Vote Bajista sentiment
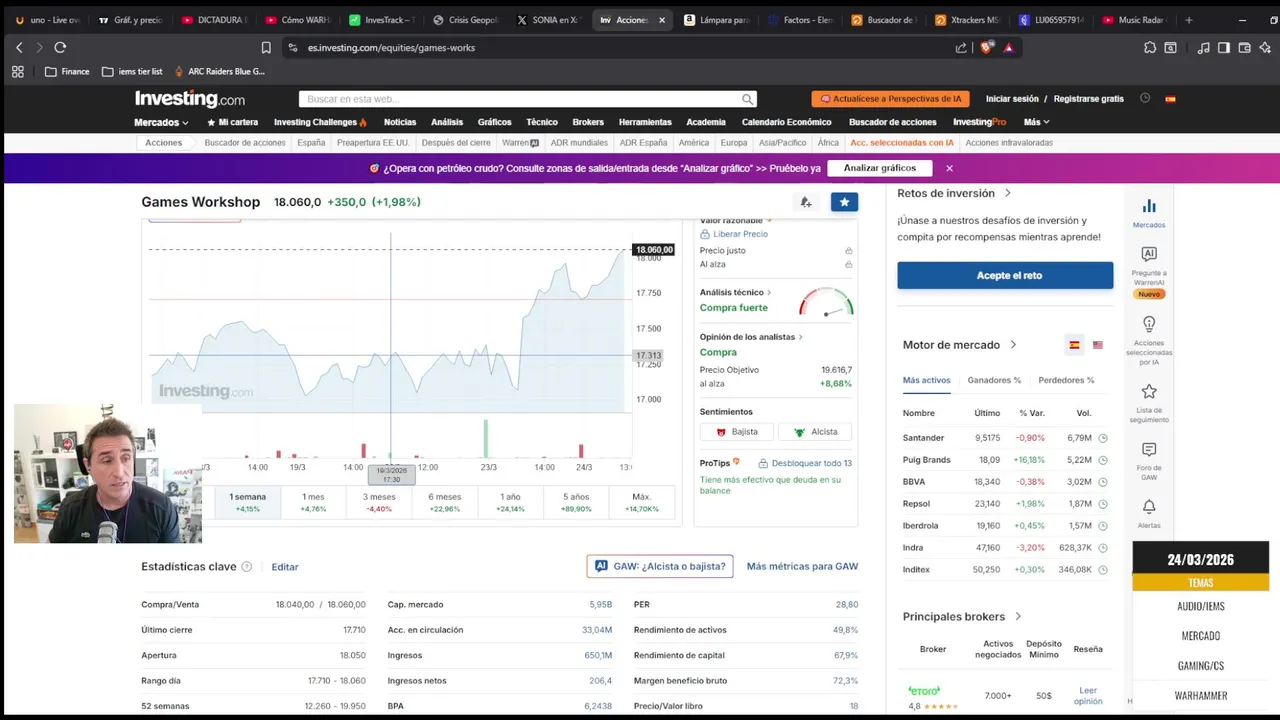 (737, 432)
